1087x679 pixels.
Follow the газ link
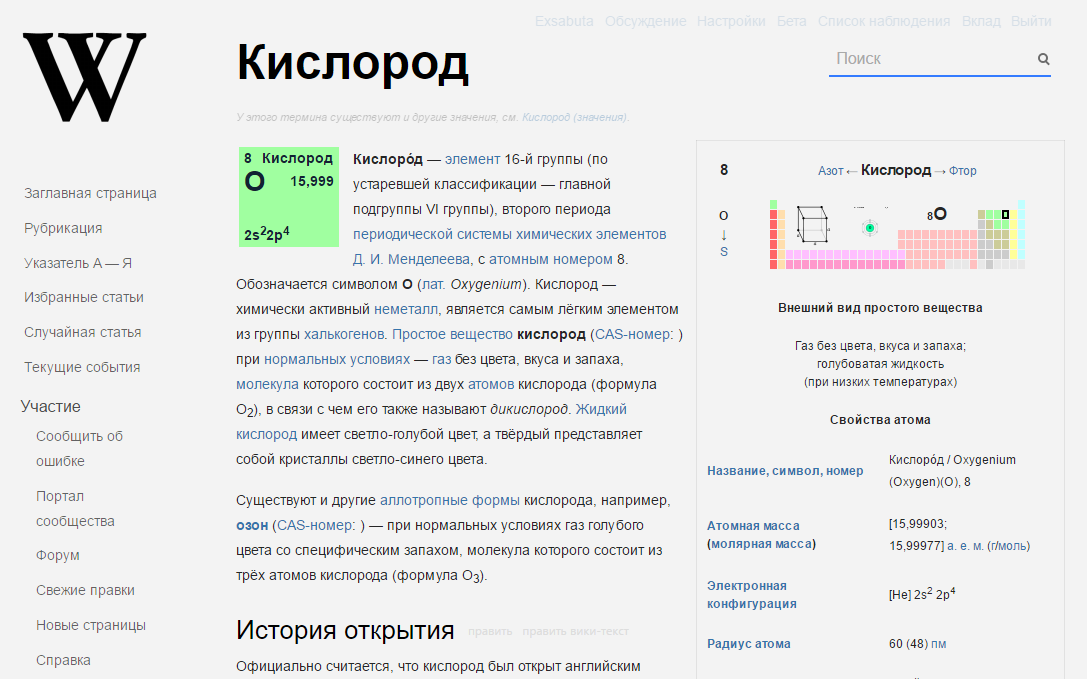442,359
